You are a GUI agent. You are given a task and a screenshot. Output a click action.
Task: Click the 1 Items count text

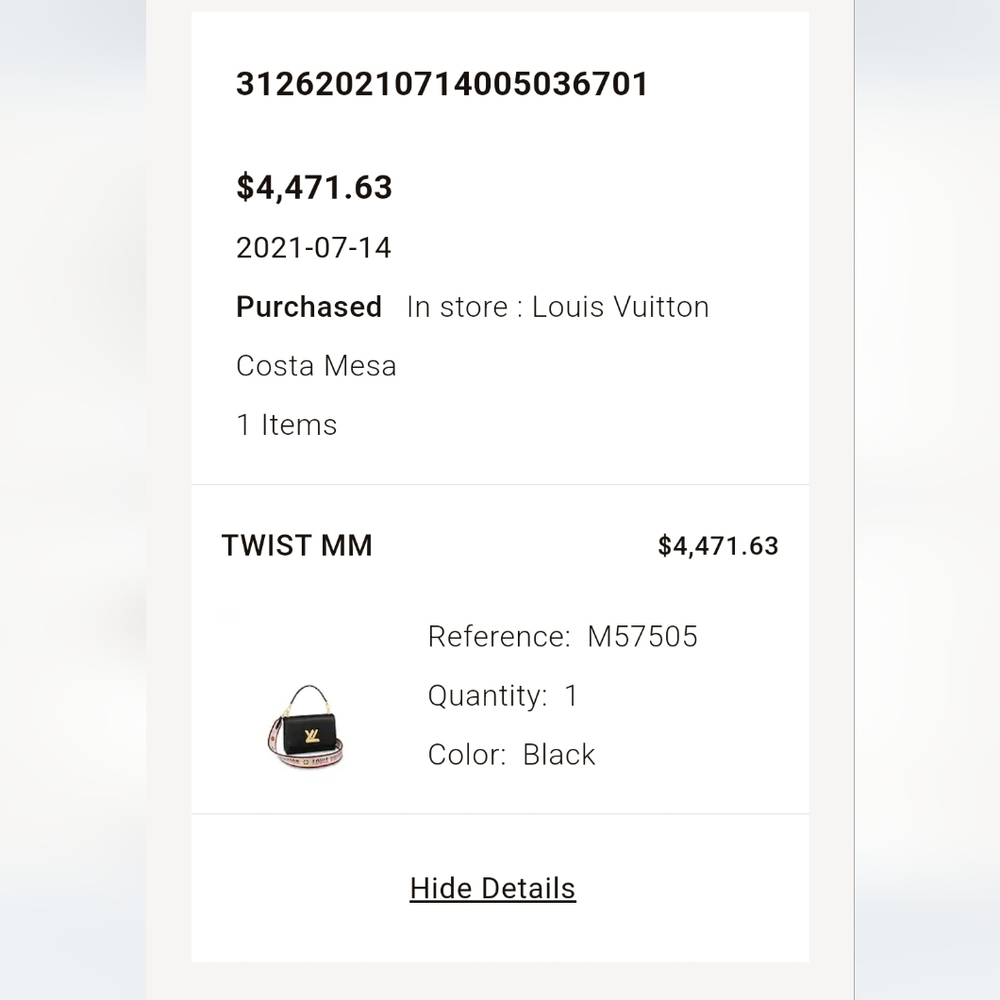click(x=286, y=425)
